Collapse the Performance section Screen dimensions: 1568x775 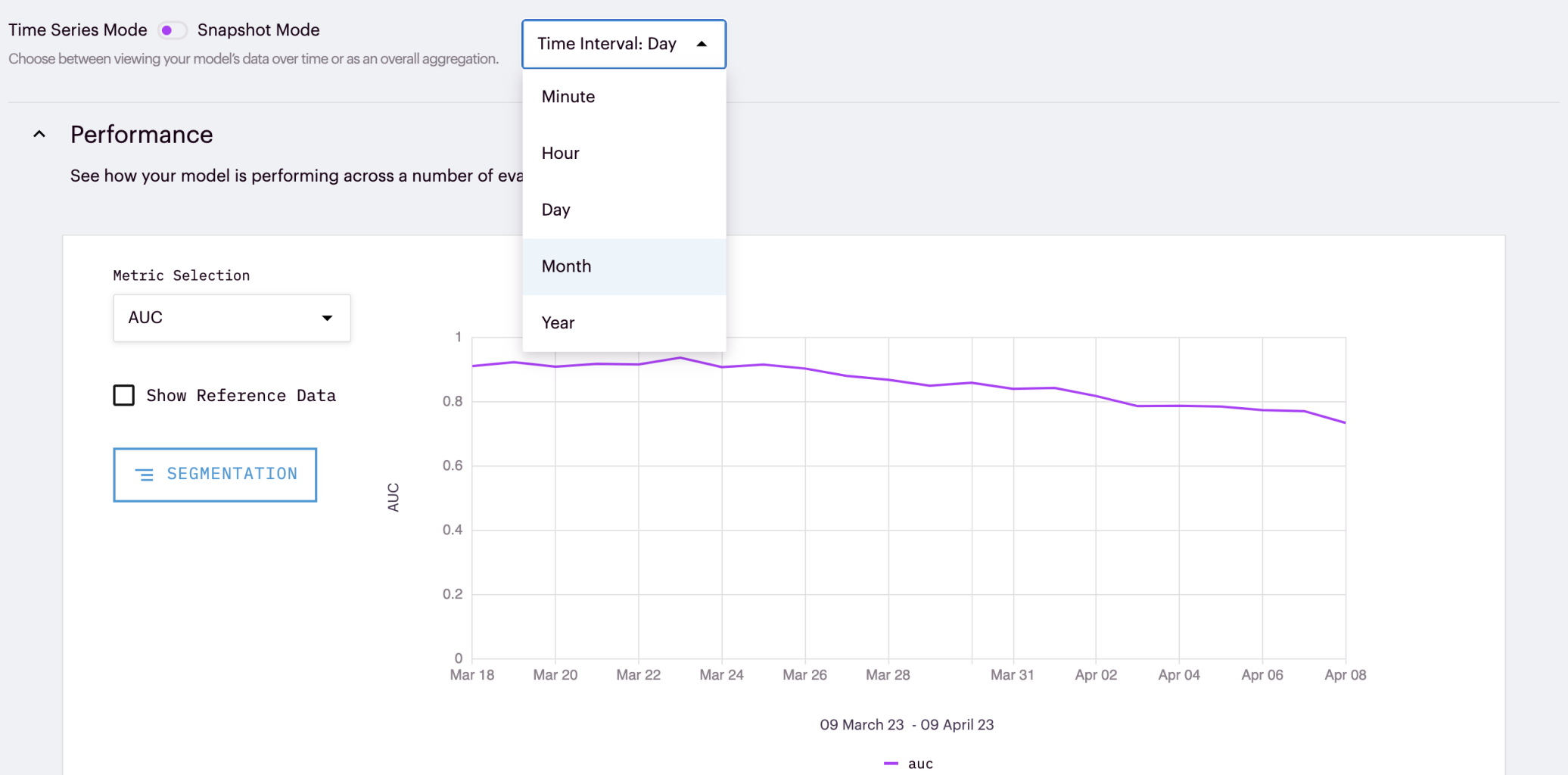coord(39,135)
